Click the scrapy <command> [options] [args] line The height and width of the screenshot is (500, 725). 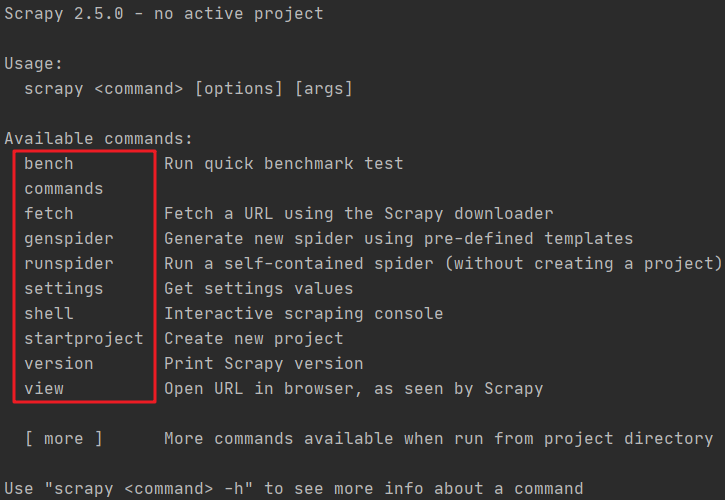(189, 89)
